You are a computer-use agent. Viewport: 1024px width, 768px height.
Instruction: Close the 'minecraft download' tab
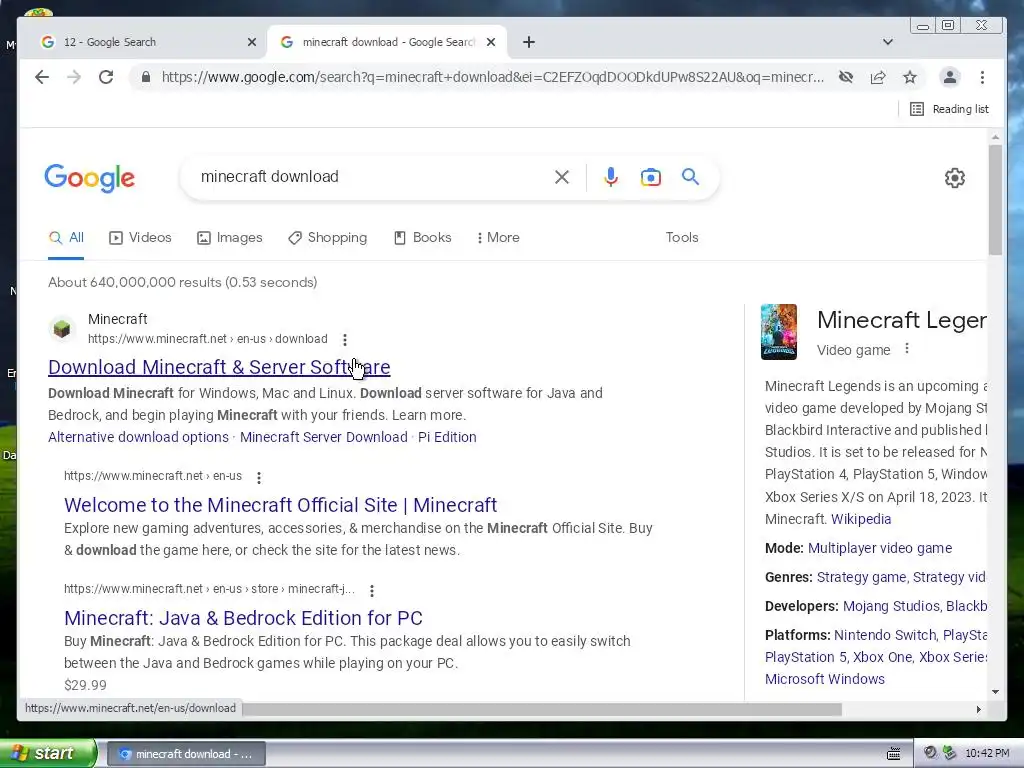[x=491, y=42]
